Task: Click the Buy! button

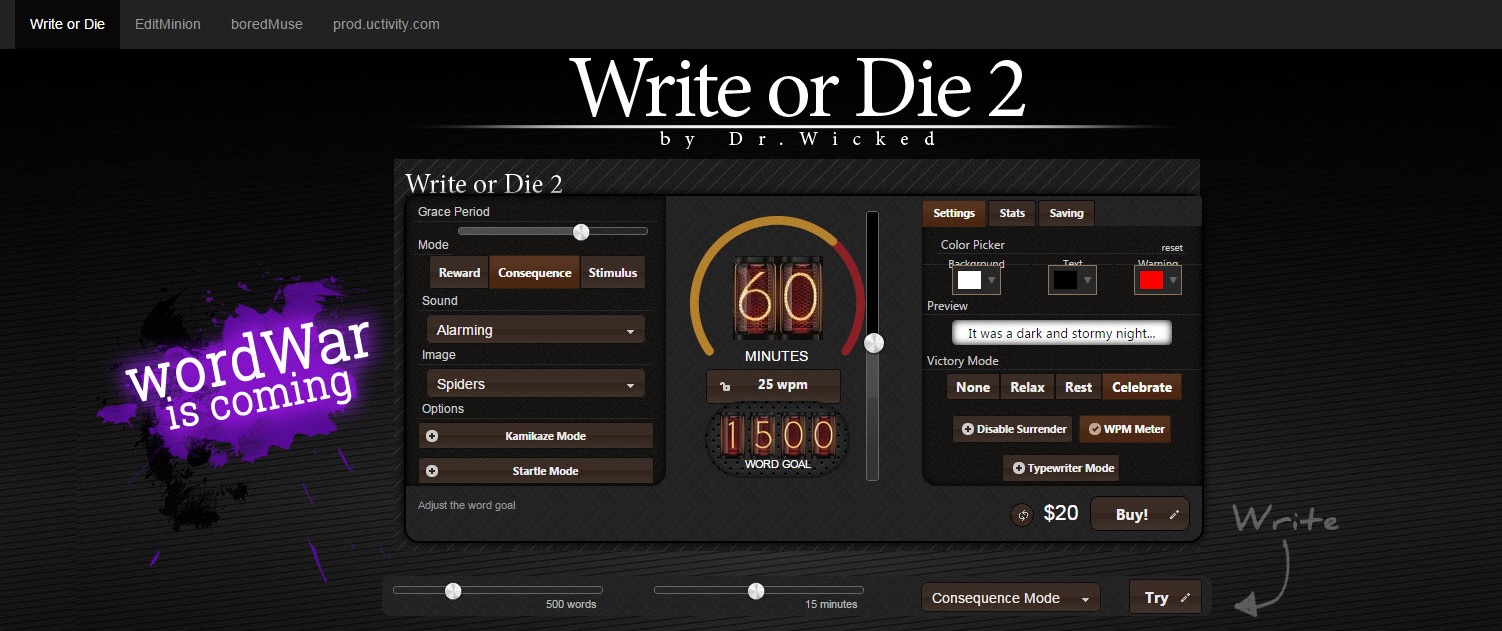Action: click(1140, 515)
